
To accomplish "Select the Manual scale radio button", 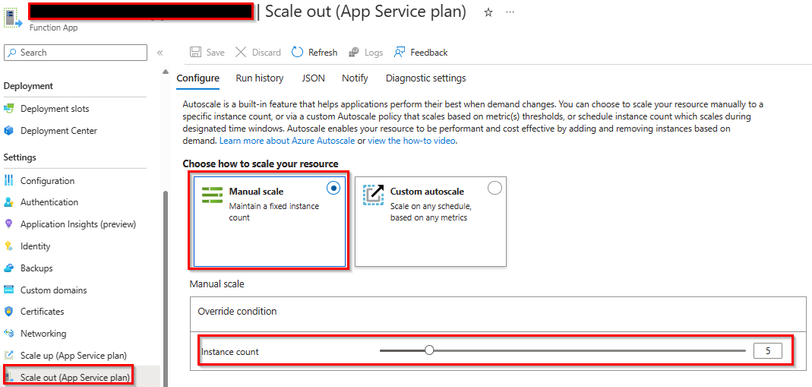I will (x=334, y=189).
